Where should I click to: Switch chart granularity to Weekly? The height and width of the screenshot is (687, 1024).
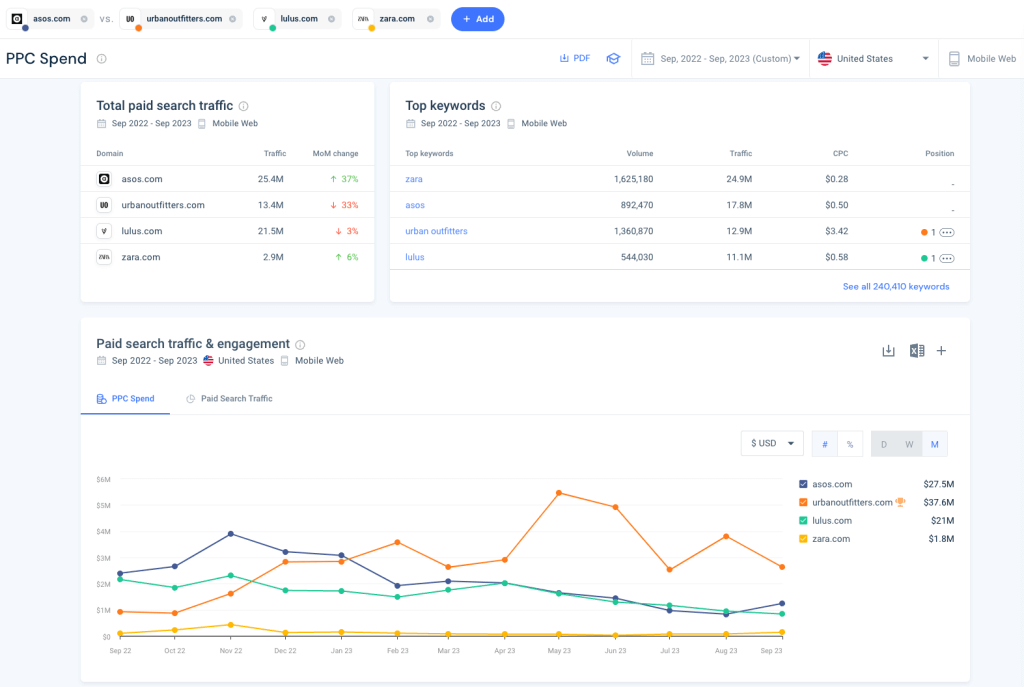(x=908, y=444)
